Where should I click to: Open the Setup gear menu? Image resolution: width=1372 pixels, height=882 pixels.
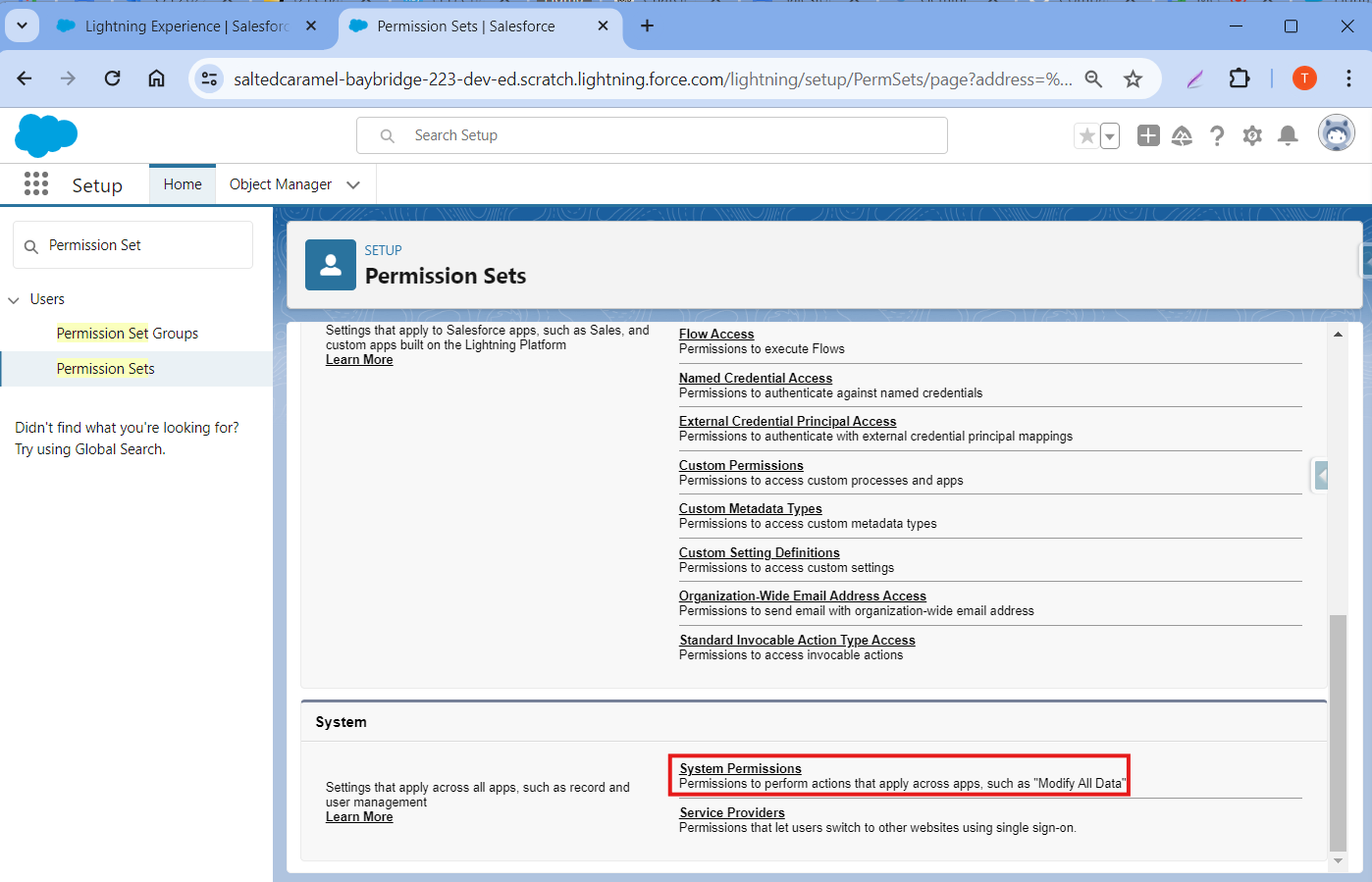tap(1252, 135)
